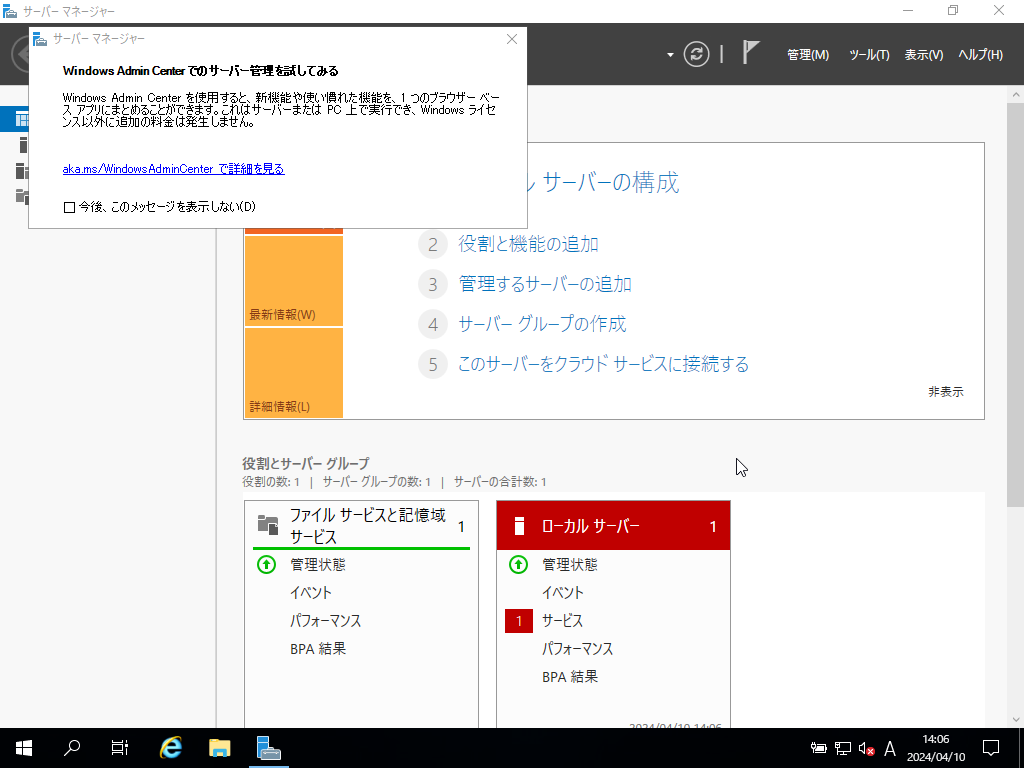This screenshot has width=1024, height=768.
Task: Open the aka.ms/WindowsAdminCenter details link
Action: (174, 168)
